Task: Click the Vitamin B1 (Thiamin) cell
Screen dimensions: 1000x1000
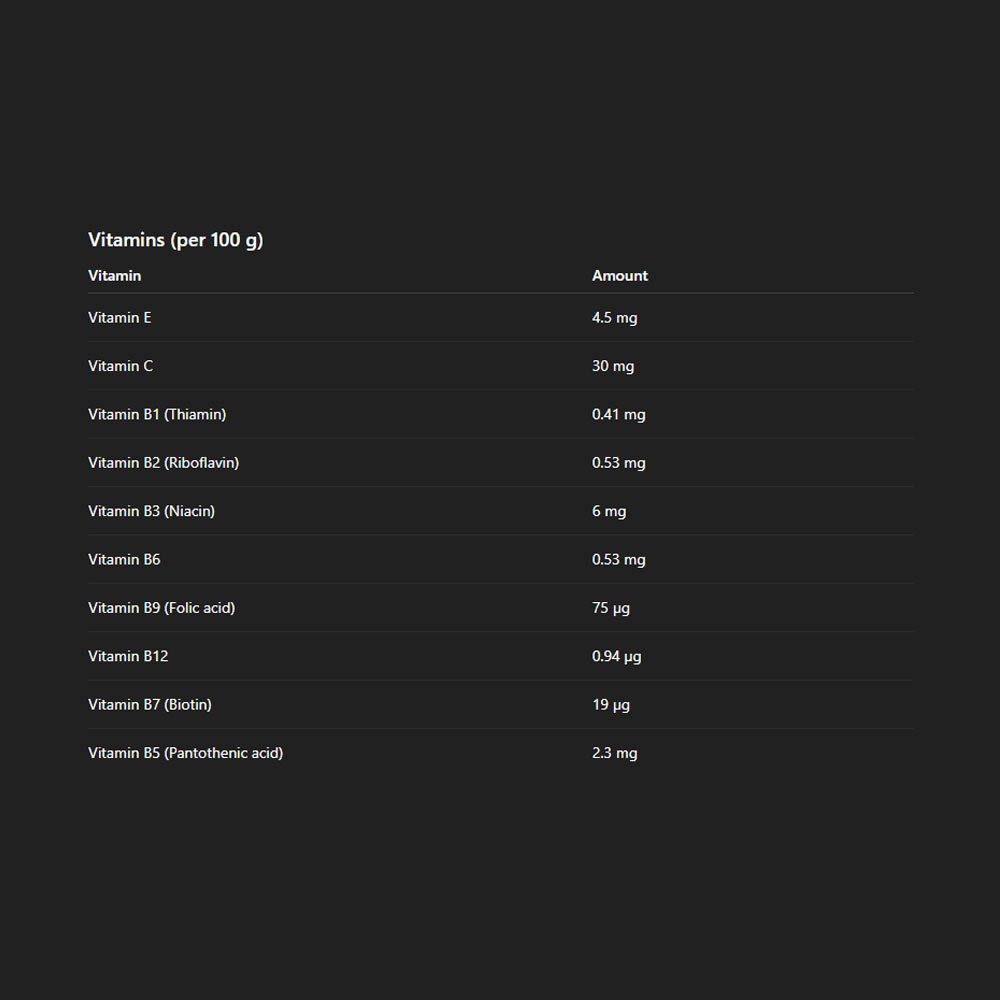Action: (x=157, y=414)
